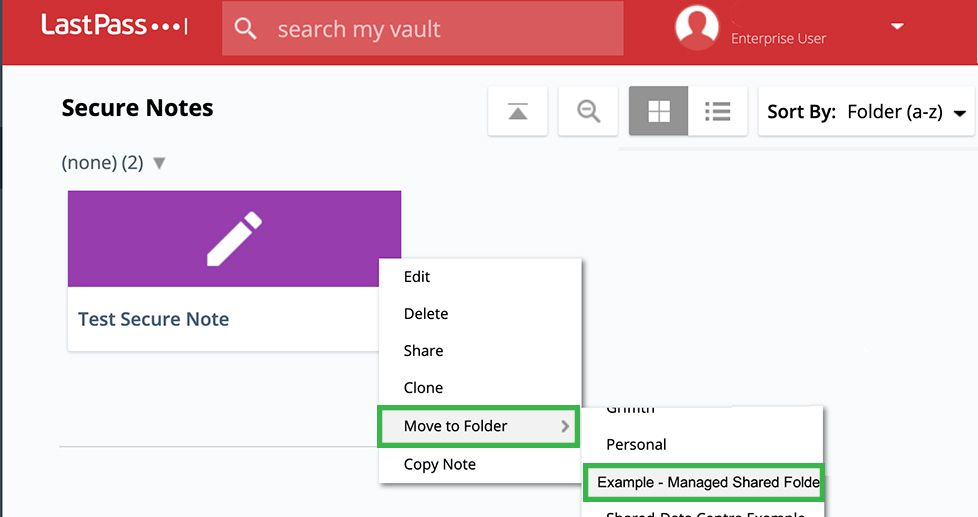Switch to list view
The height and width of the screenshot is (517, 978).
point(717,112)
